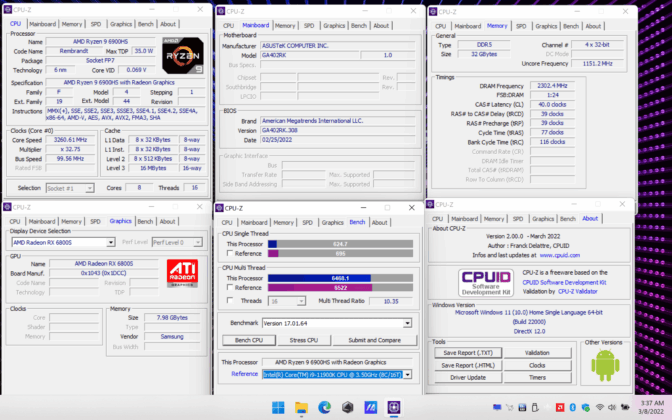Select About tab in Graphics window
Viewport: 672px width, 420px height.
click(x=168, y=222)
